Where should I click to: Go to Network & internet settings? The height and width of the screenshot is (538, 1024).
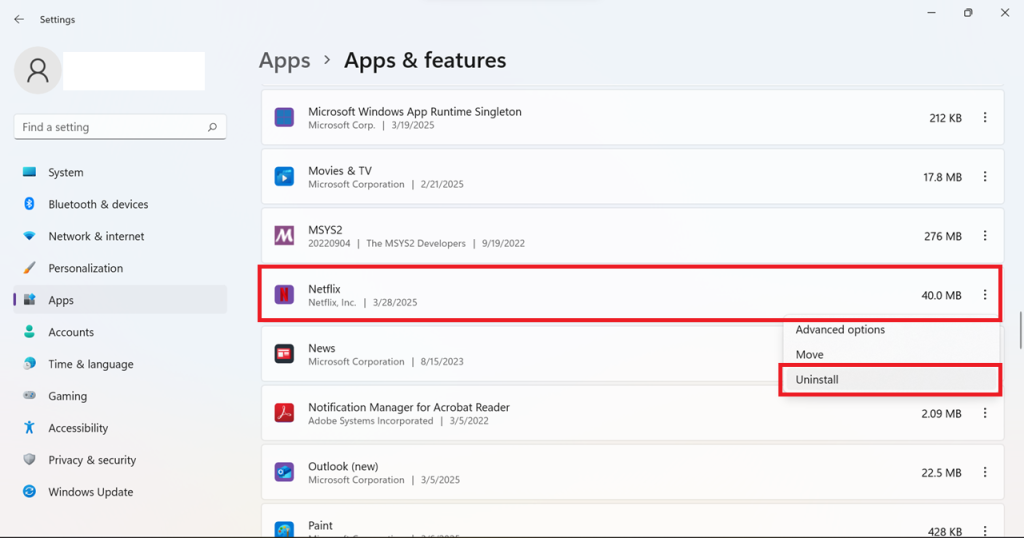pos(120,236)
